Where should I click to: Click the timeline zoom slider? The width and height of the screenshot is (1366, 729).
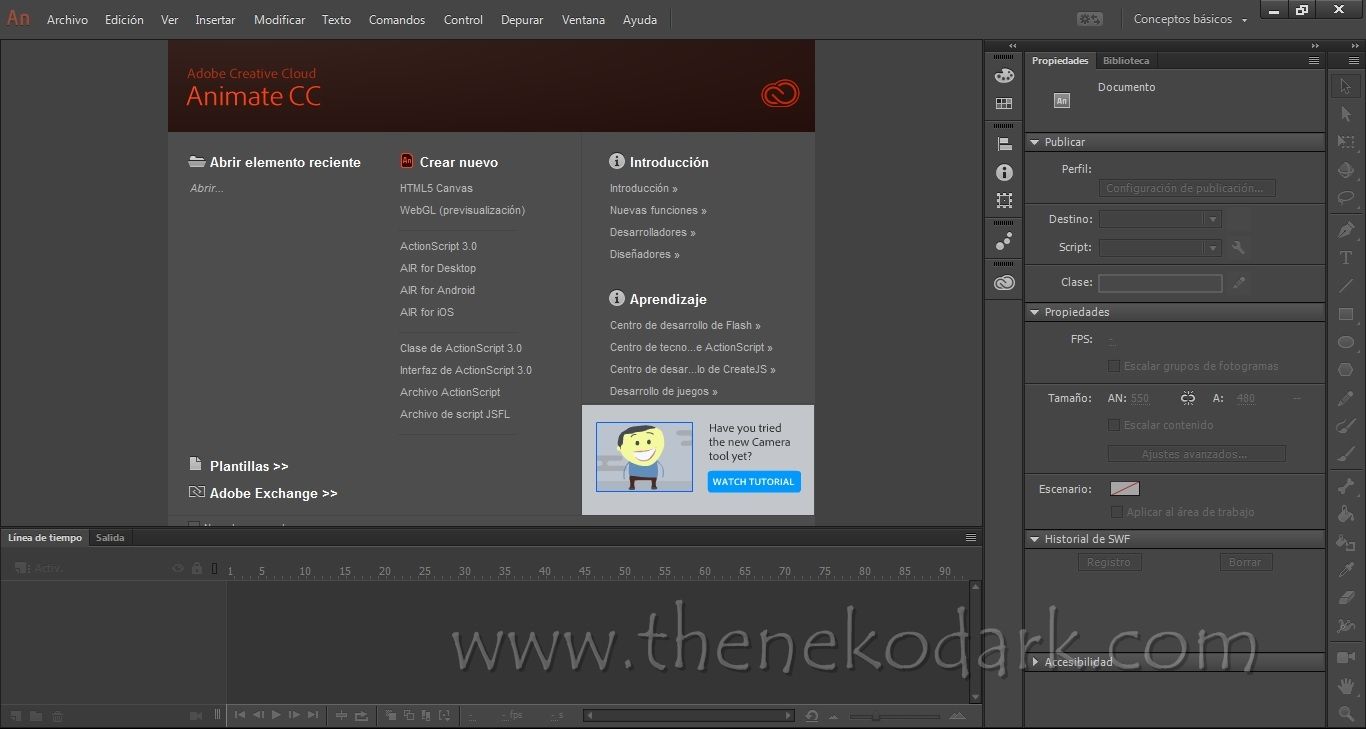click(x=895, y=716)
